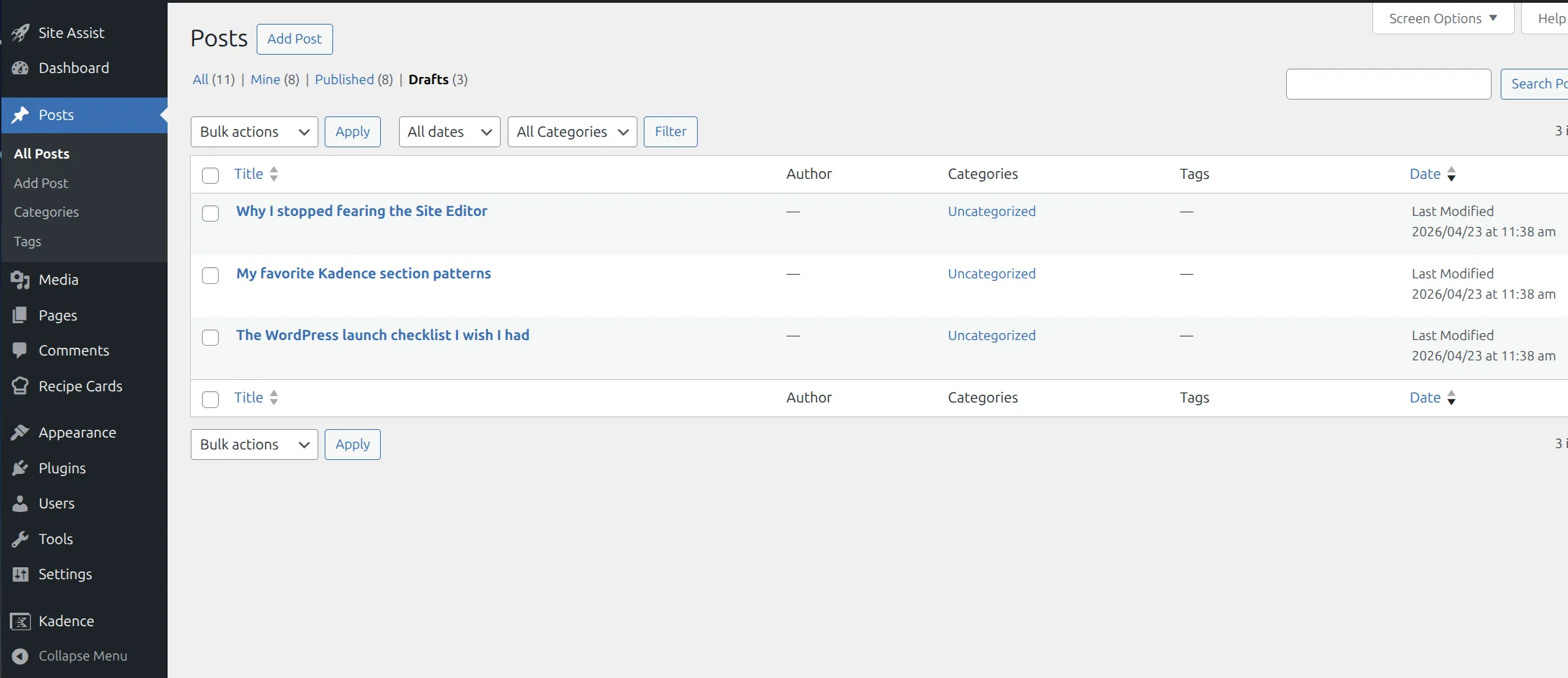The image size is (1568, 678).
Task: Open the All Categories dropdown
Action: coord(572,132)
